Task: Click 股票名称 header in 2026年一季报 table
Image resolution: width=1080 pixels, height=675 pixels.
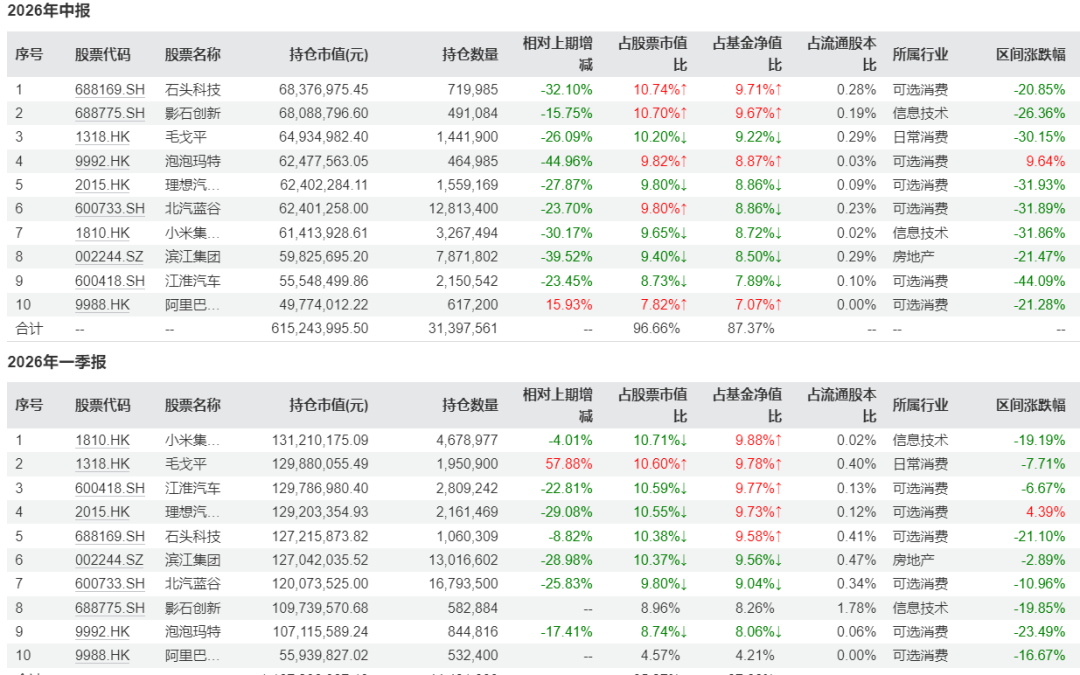Action: [192, 405]
